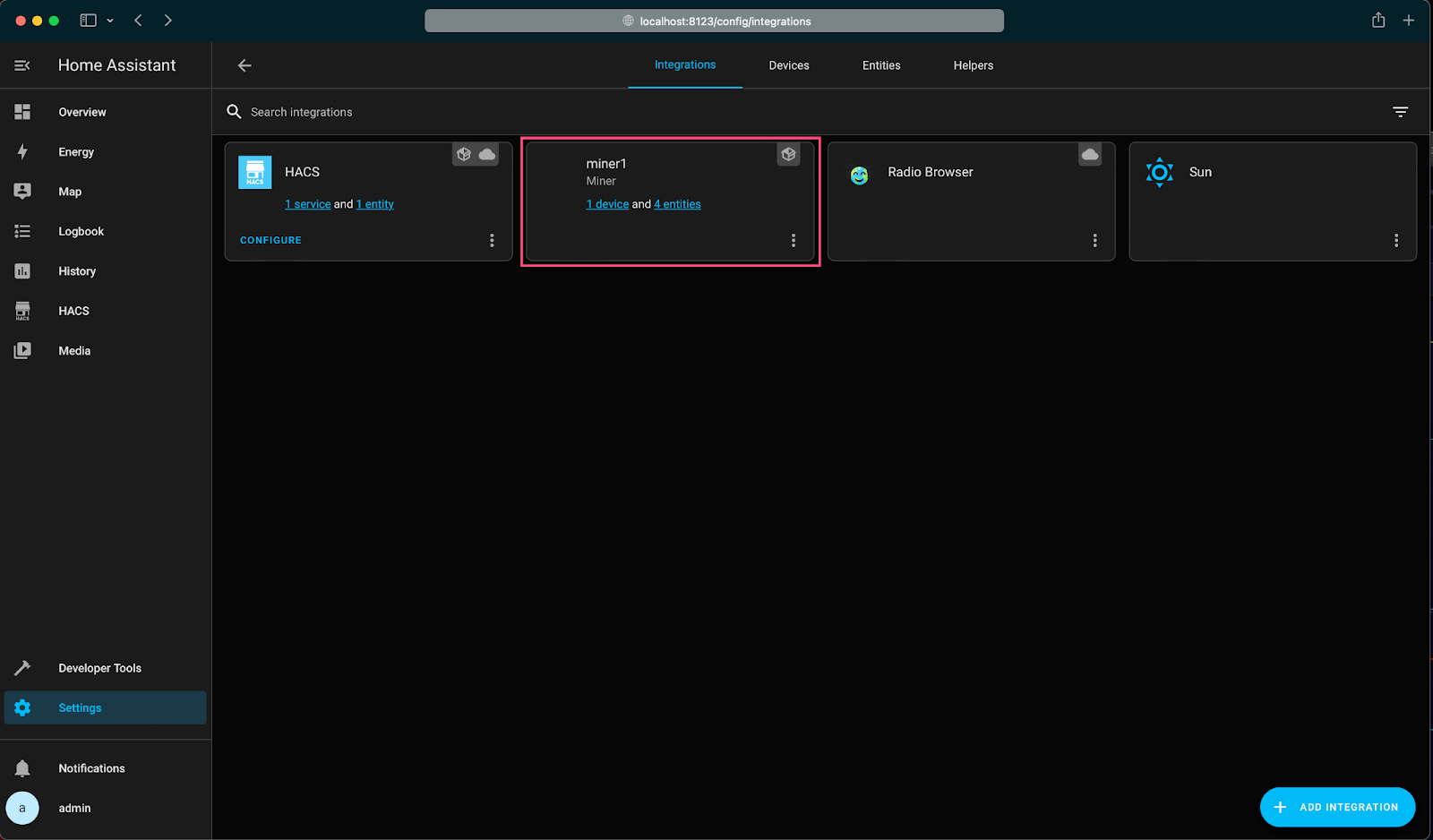Click the CONFIGURE button on HACS card

click(270, 240)
